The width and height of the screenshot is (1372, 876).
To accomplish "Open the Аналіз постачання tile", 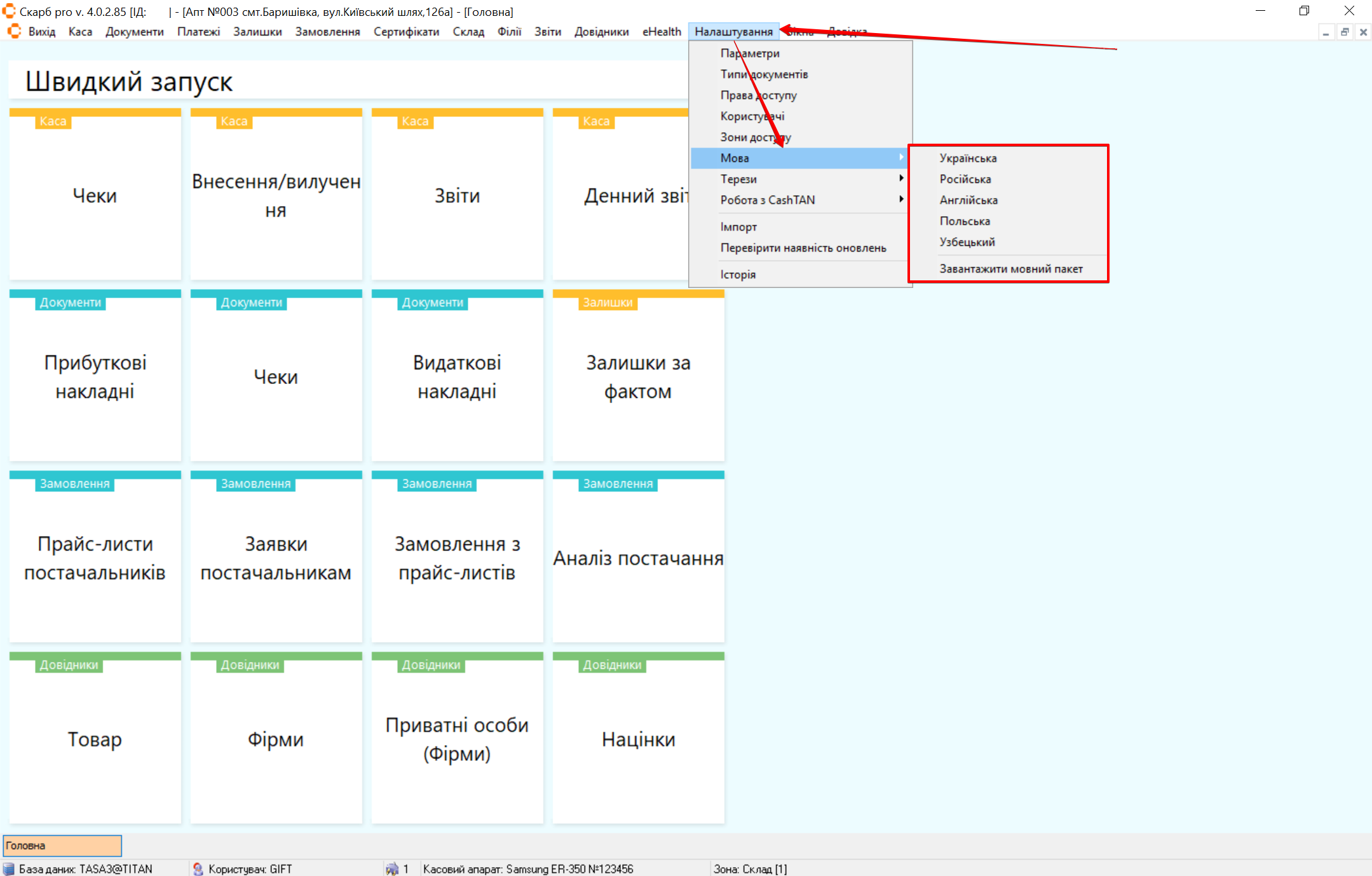I will (638, 558).
